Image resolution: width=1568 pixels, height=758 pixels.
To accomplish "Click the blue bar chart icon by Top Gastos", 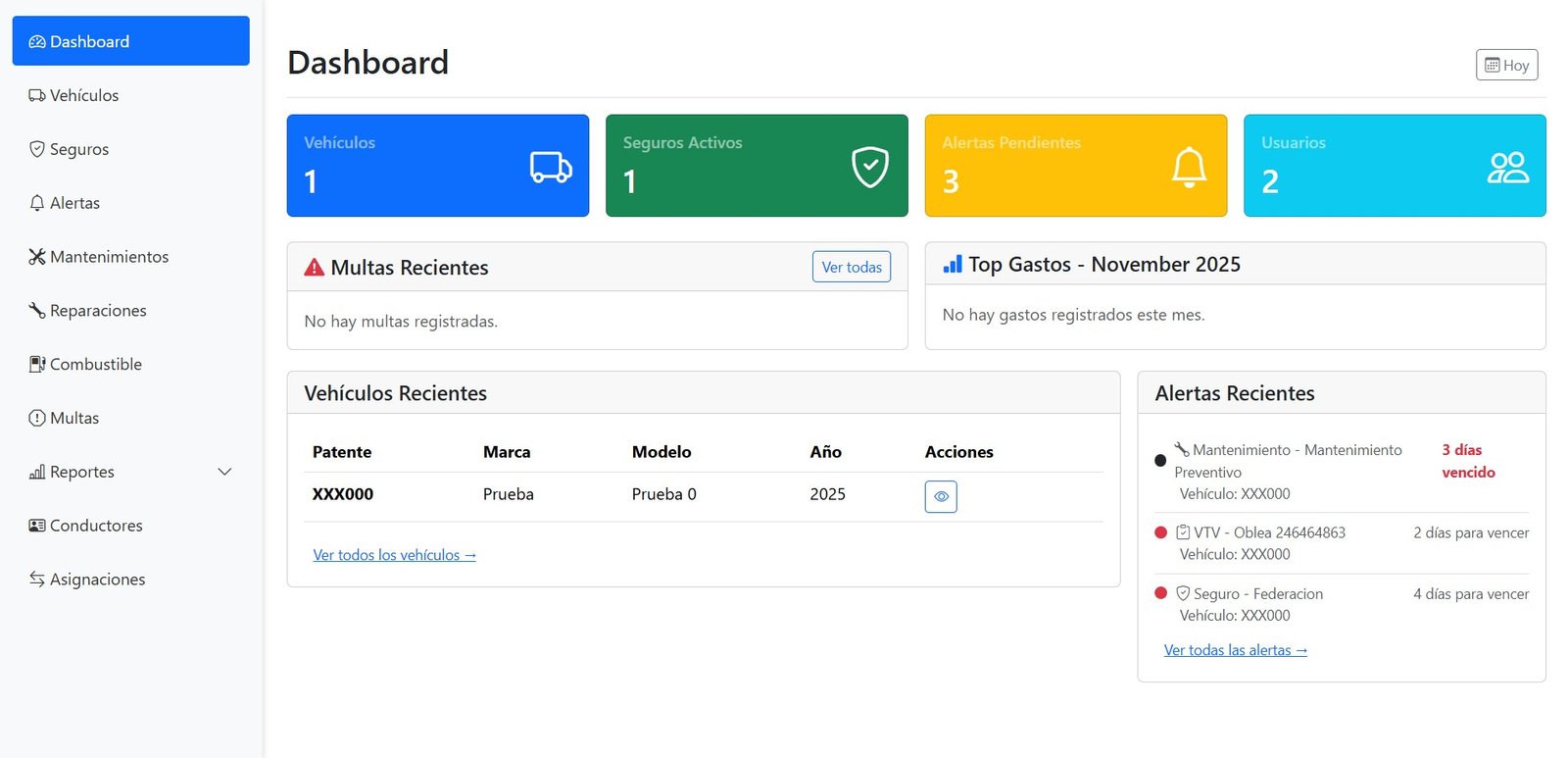I will point(953,265).
